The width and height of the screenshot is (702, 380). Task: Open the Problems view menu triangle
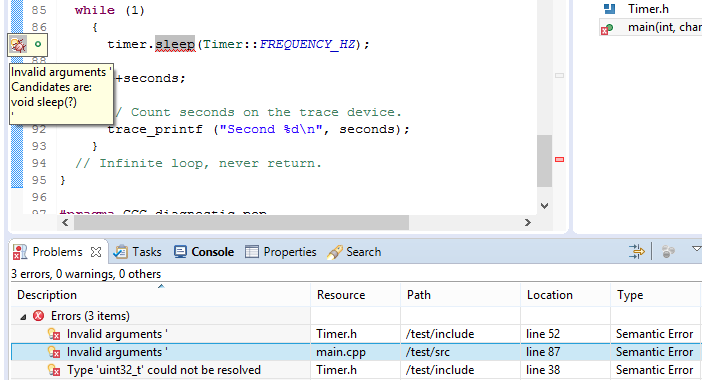coord(696,249)
